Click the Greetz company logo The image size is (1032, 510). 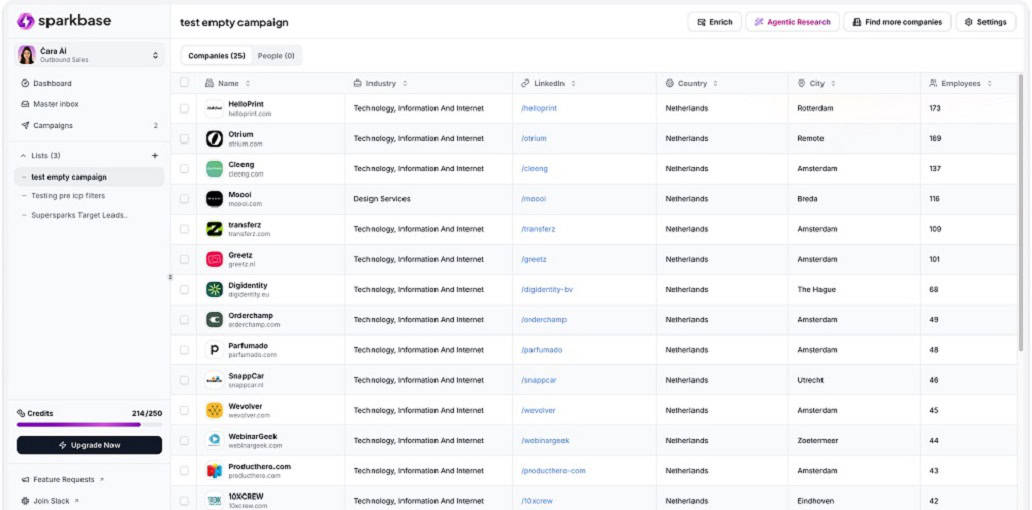point(214,260)
